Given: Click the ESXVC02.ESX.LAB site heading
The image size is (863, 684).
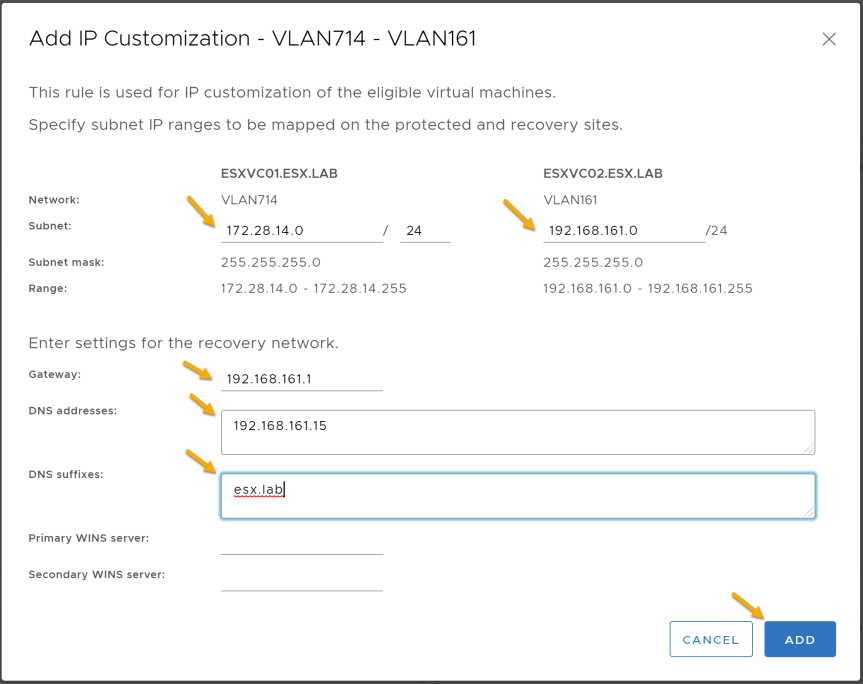Looking at the screenshot, I should [x=603, y=173].
